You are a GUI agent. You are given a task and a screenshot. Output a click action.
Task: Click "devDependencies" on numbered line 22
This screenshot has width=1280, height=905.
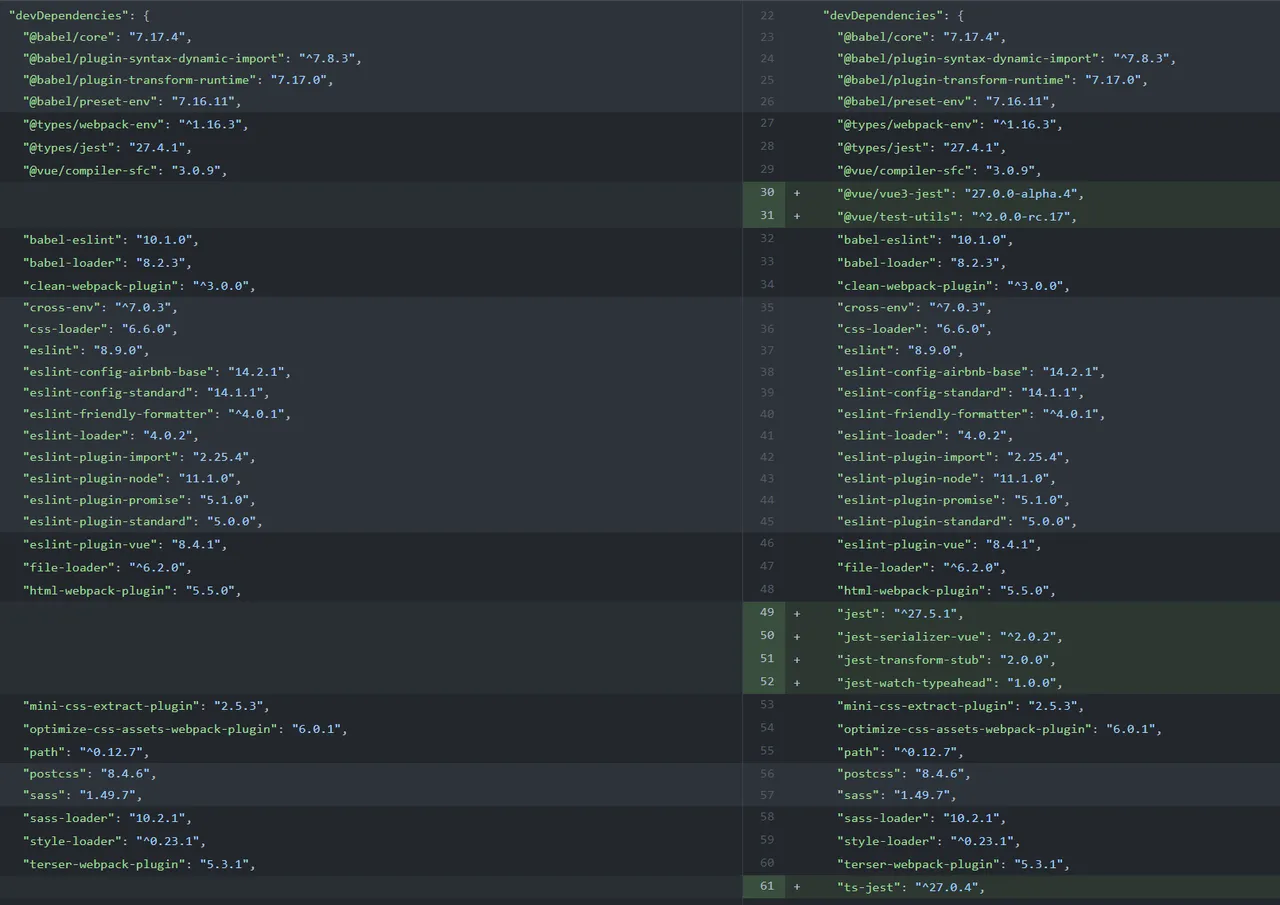pyautogui.click(x=883, y=16)
